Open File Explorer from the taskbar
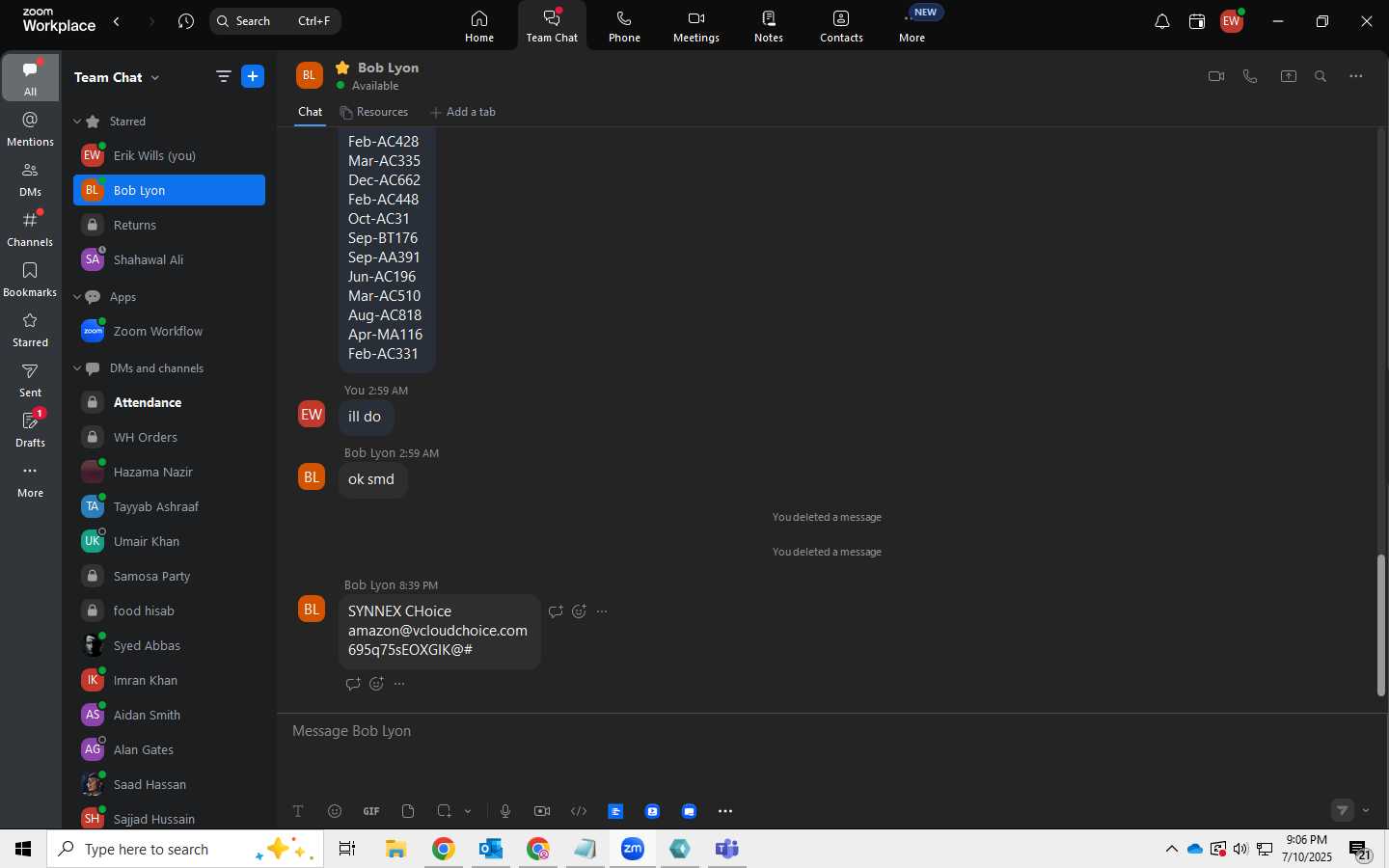 [396, 850]
